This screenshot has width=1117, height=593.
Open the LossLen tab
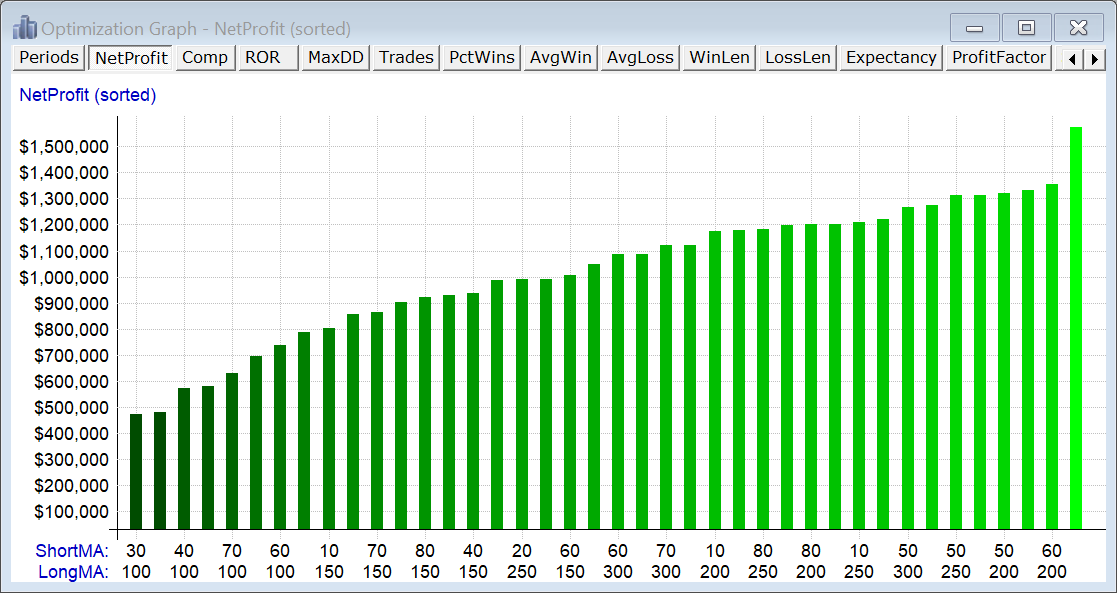tap(797, 58)
